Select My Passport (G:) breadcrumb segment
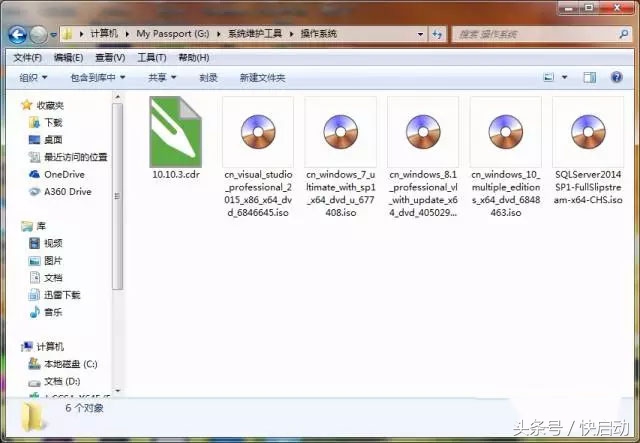Image resolution: width=640 pixels, height=443 pixels. tap(173, 33)
